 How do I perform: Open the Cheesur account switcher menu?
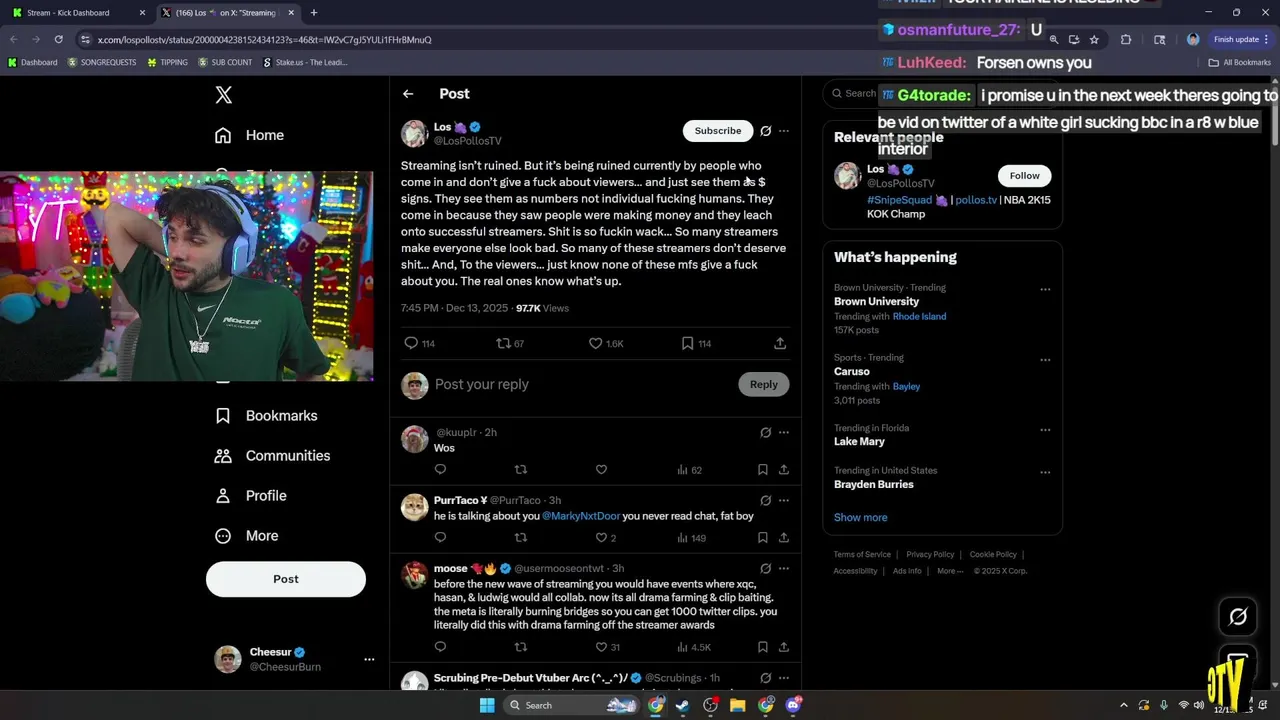point(369,659)
